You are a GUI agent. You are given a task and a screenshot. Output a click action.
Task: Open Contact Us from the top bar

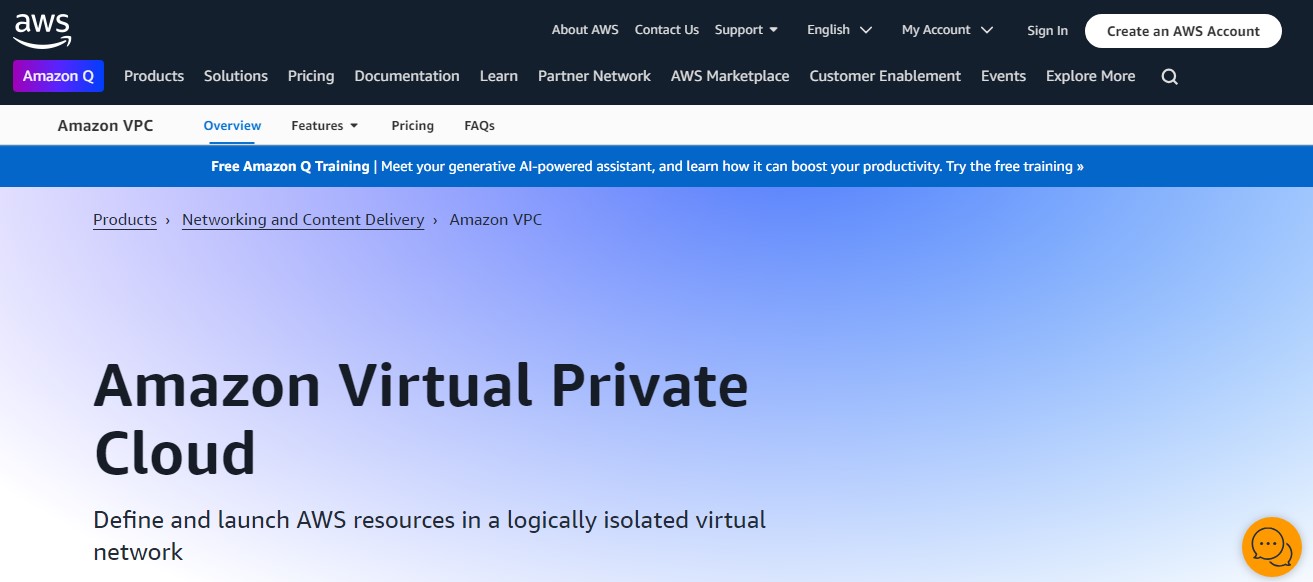click(666, 29)
